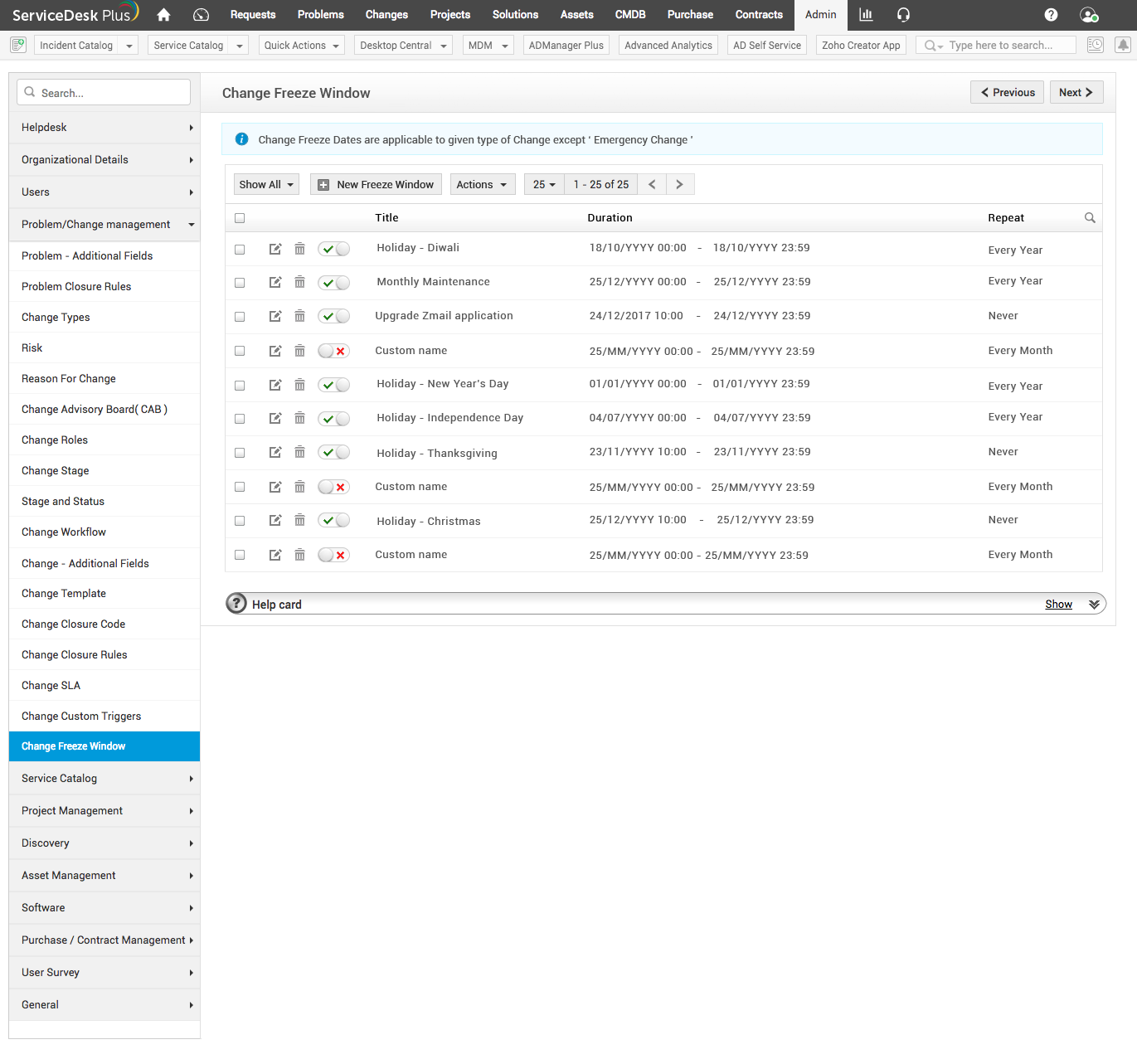This screenshot has height=1064, width=1137.
Task: Select the checkbox for Upgrade Zmail application
Action: [240, 316]
